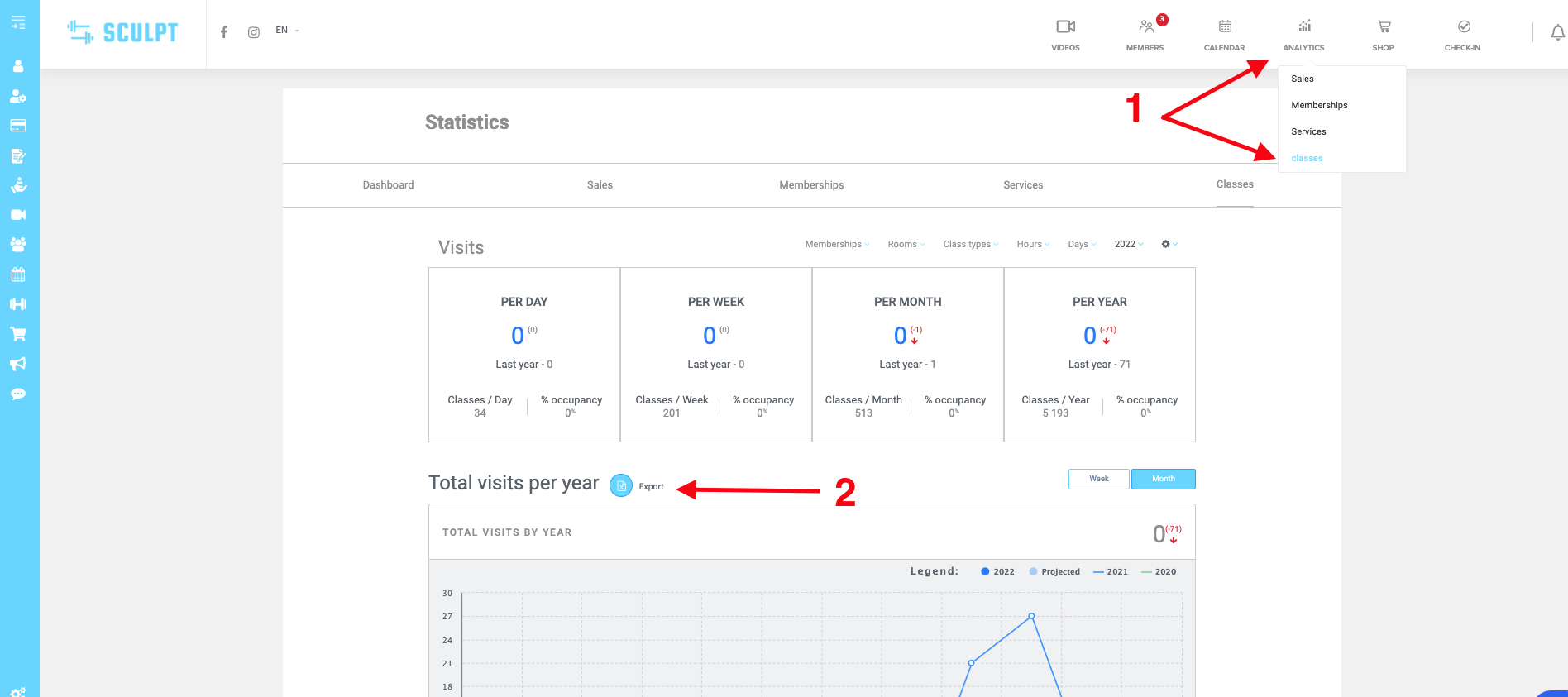The height and width of the screenshot is (697, 1568).
Task: Expand the EN language selector
Action: click(x=287, y=31)
